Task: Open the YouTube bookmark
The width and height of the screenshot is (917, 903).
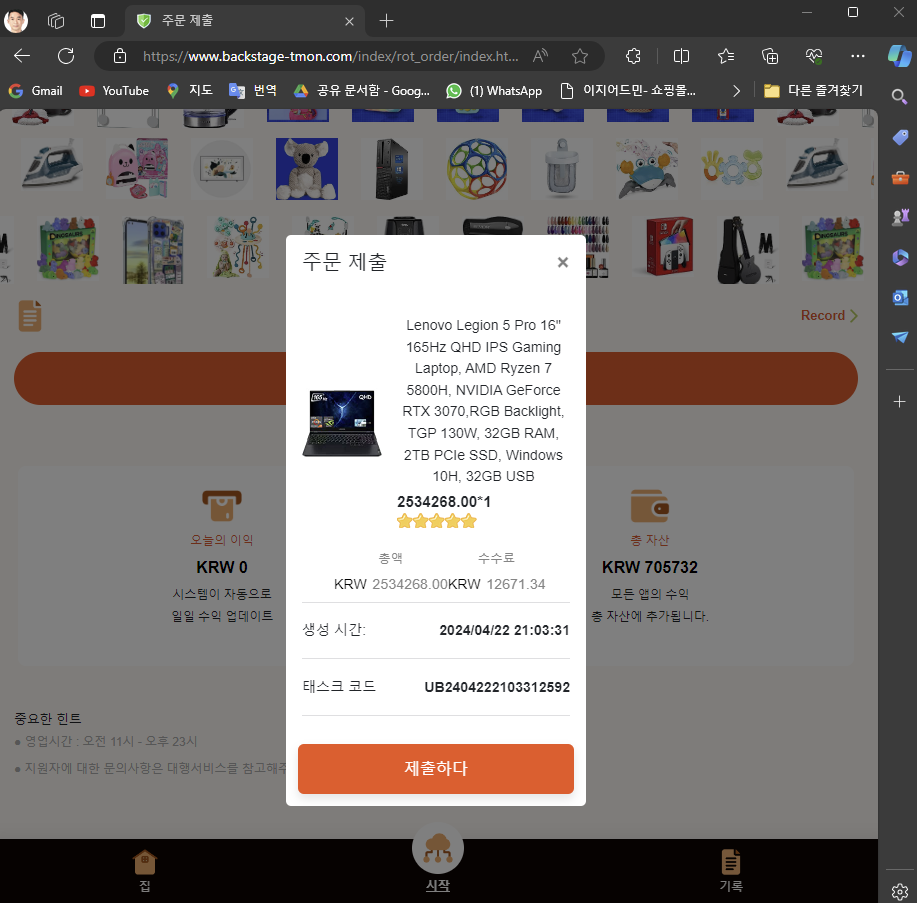Action: 114,91
